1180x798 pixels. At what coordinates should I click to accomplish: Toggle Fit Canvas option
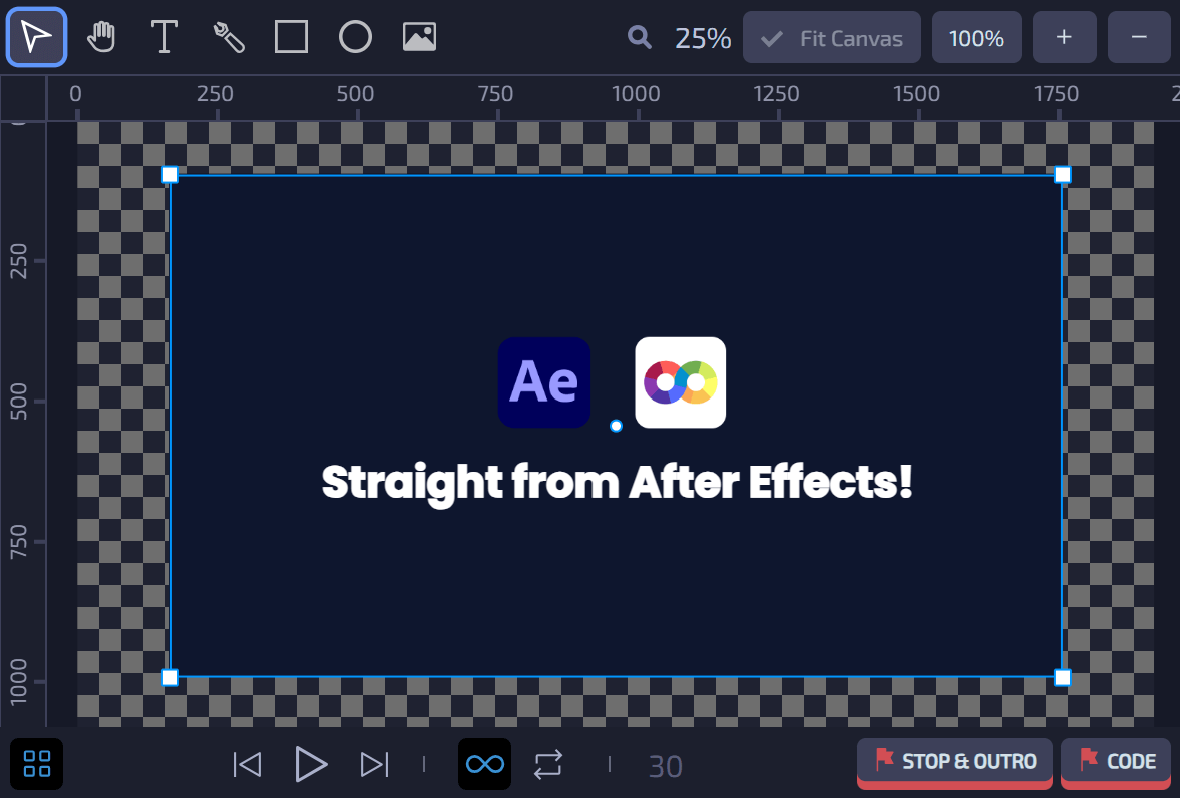832,38
